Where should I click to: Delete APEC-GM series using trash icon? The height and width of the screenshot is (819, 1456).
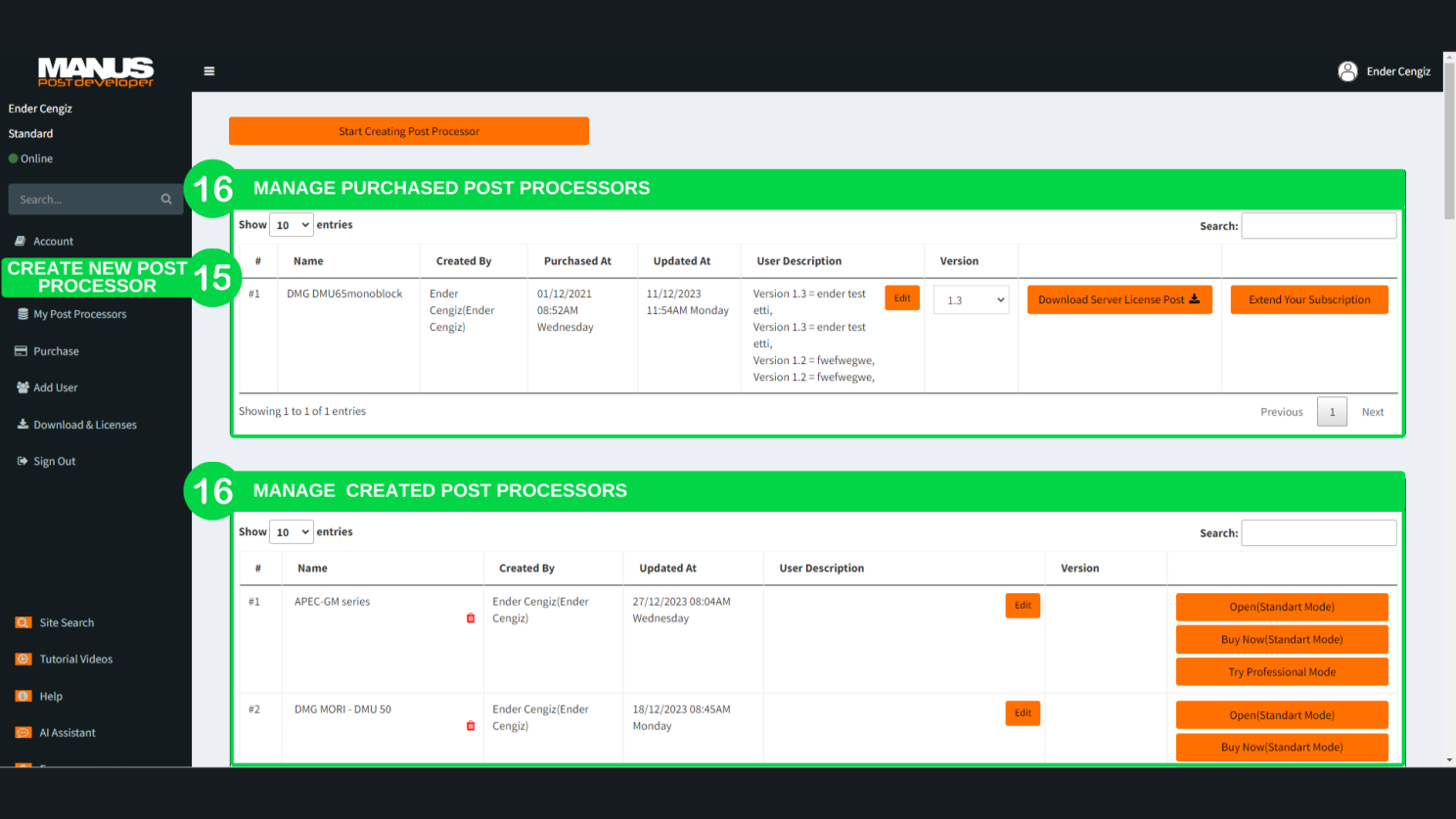[x=471, y=618]
